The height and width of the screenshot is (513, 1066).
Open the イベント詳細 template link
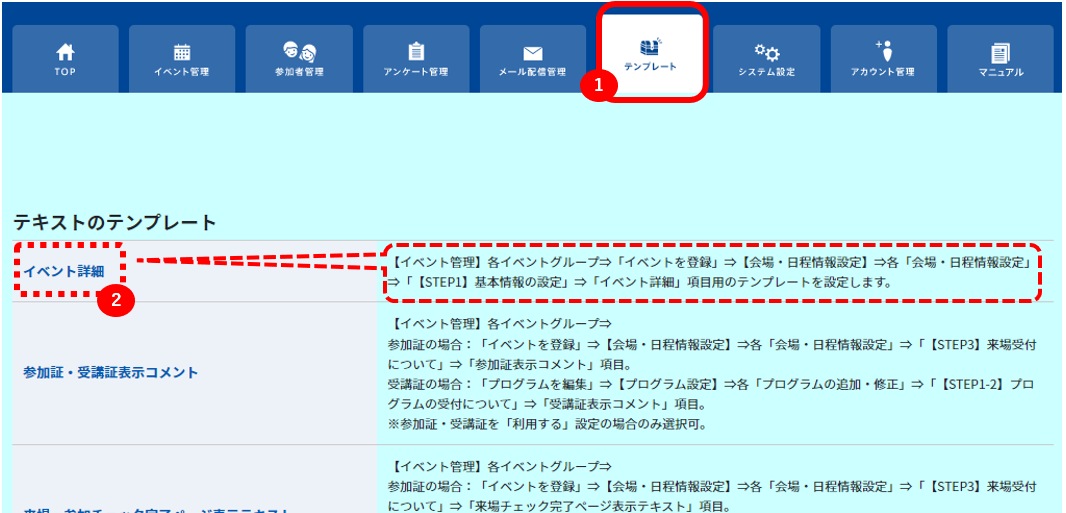click(x=64, y=271)
